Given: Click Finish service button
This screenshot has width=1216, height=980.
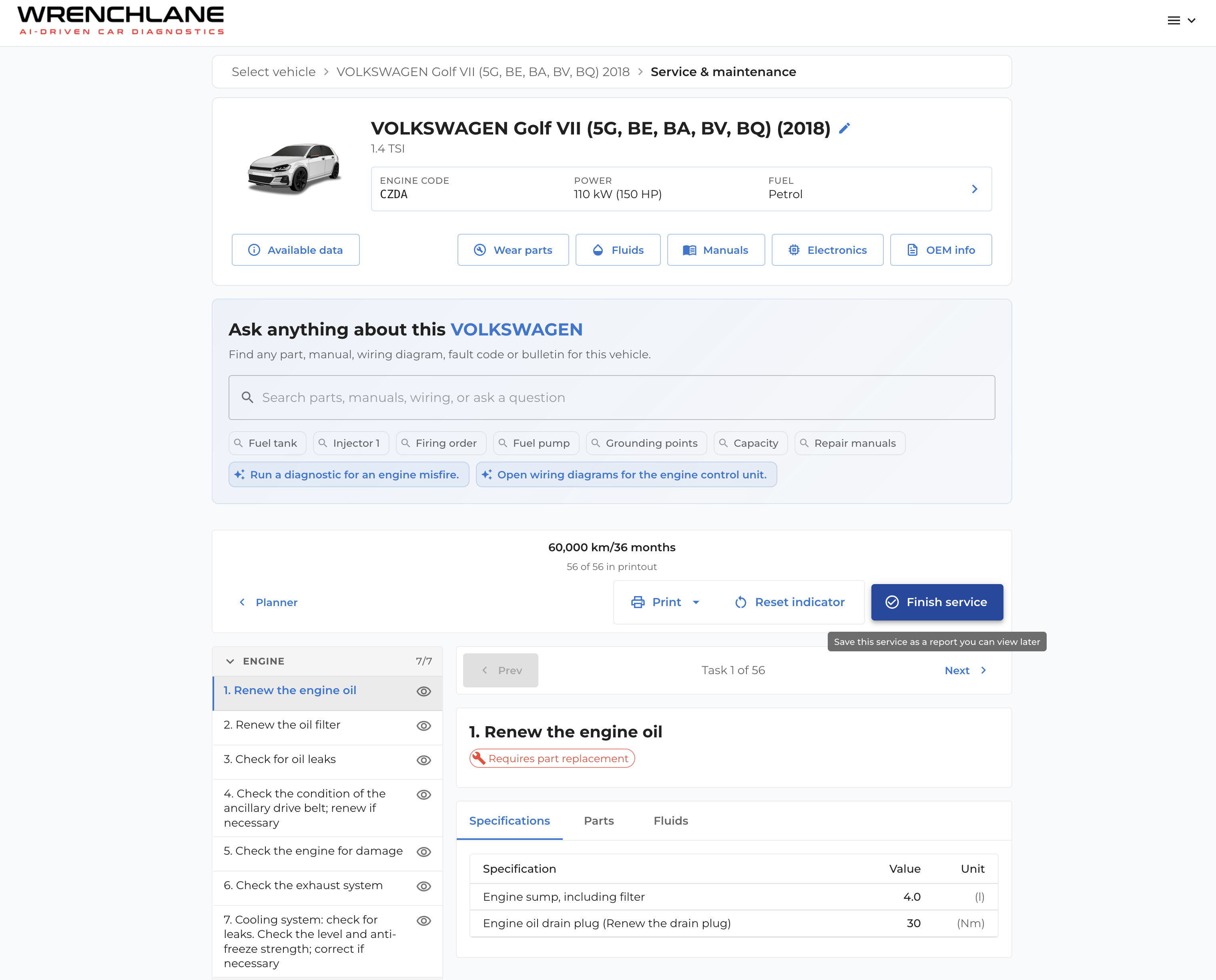Looking at the screenshot, I should click(x=937, y=602).
